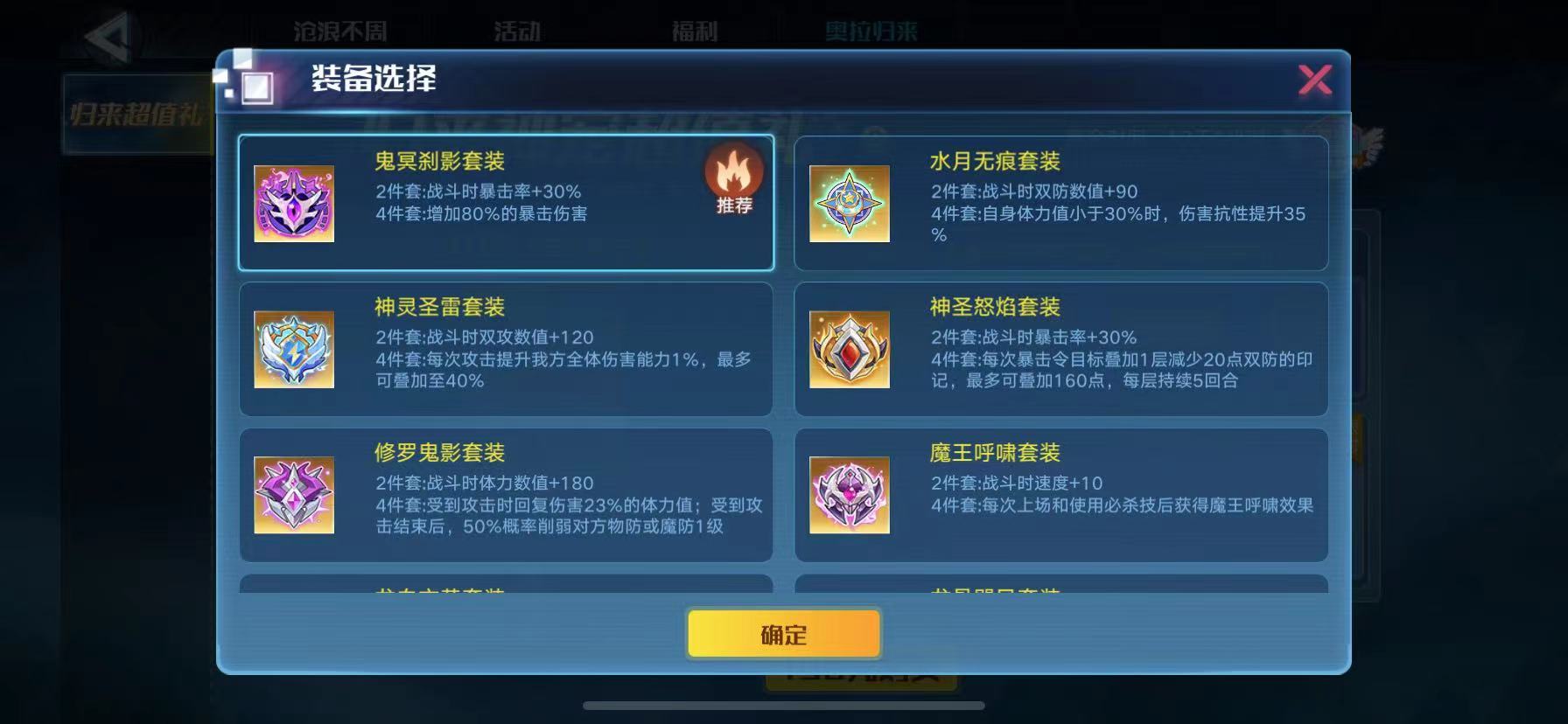Select the 修罗鬼影套装 purple icon

click(294, 495)
